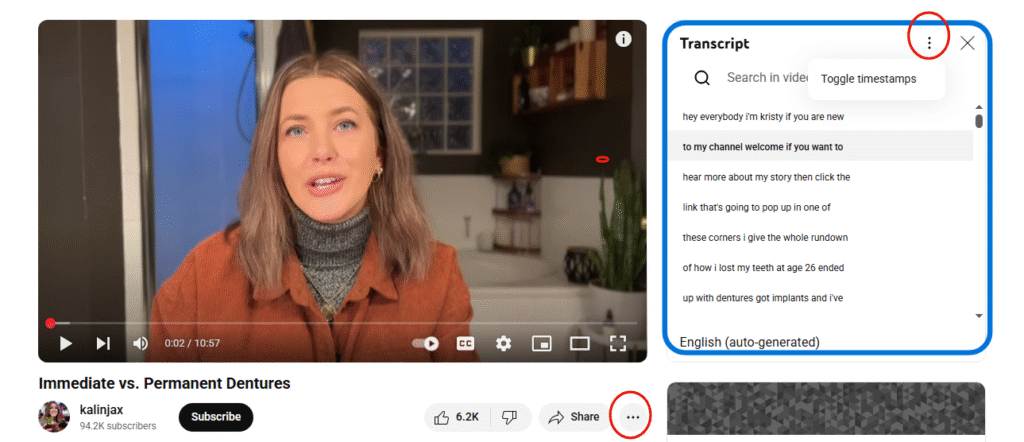Click the 94.2K subscribers text

tap(118, 426)
